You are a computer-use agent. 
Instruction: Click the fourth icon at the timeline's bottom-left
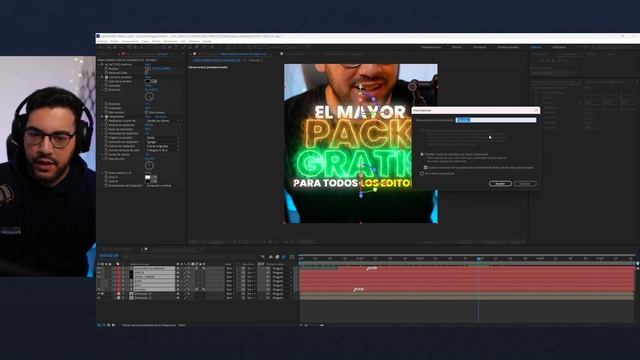tap(113, 325)
